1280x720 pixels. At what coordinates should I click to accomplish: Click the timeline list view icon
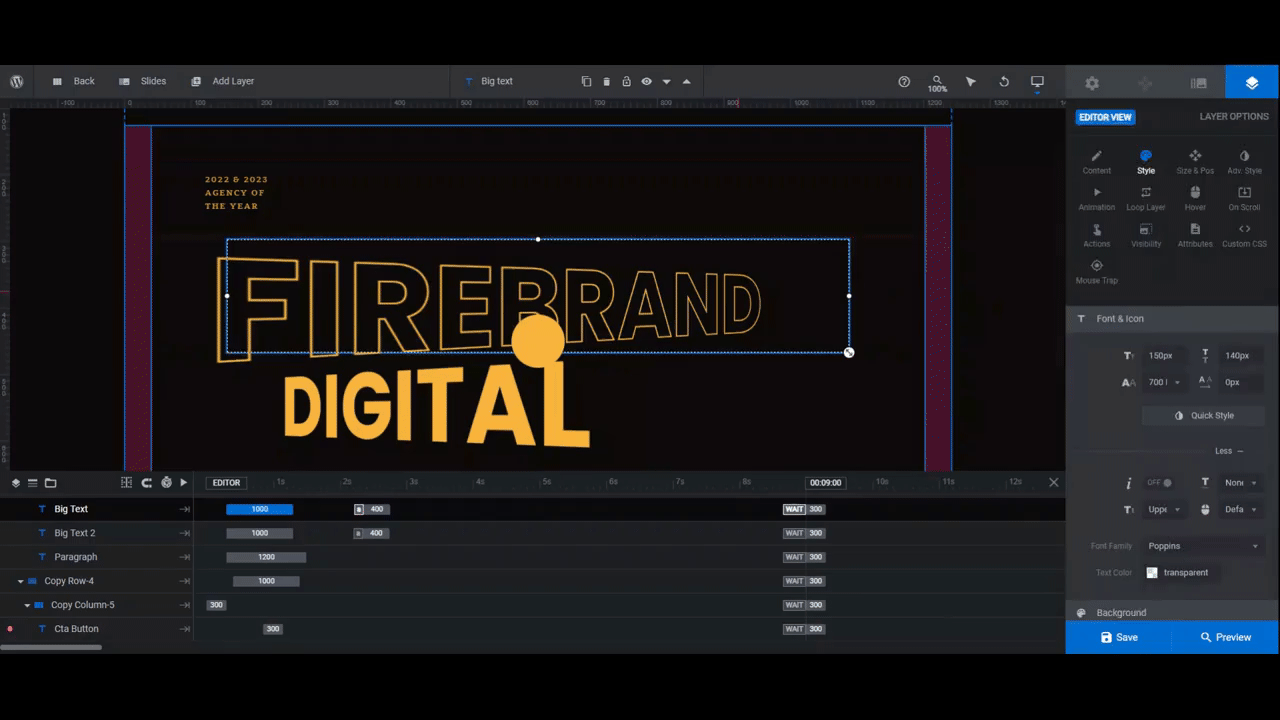(32, 483)
